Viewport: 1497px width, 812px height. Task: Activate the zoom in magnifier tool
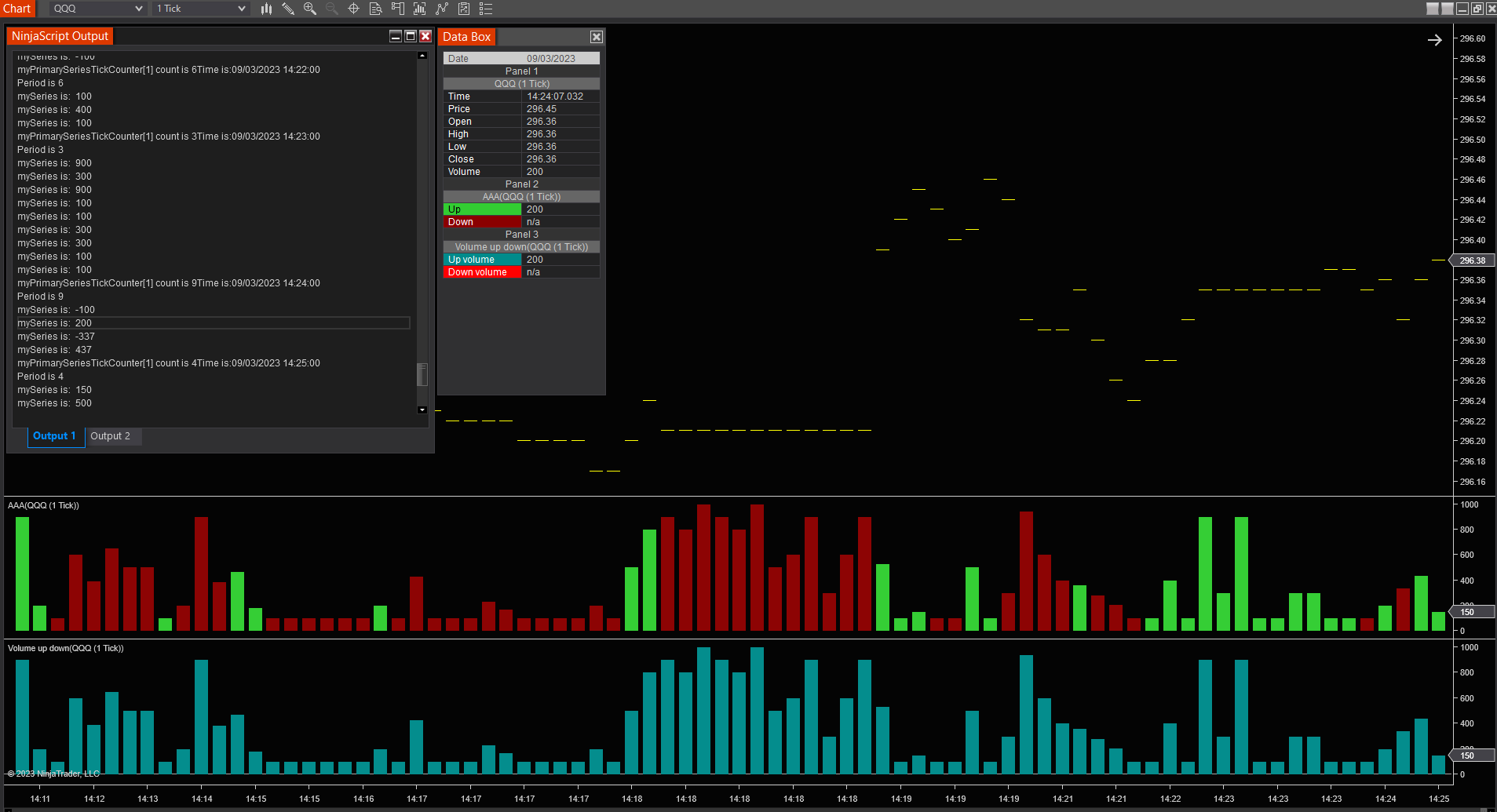point(310,9)
